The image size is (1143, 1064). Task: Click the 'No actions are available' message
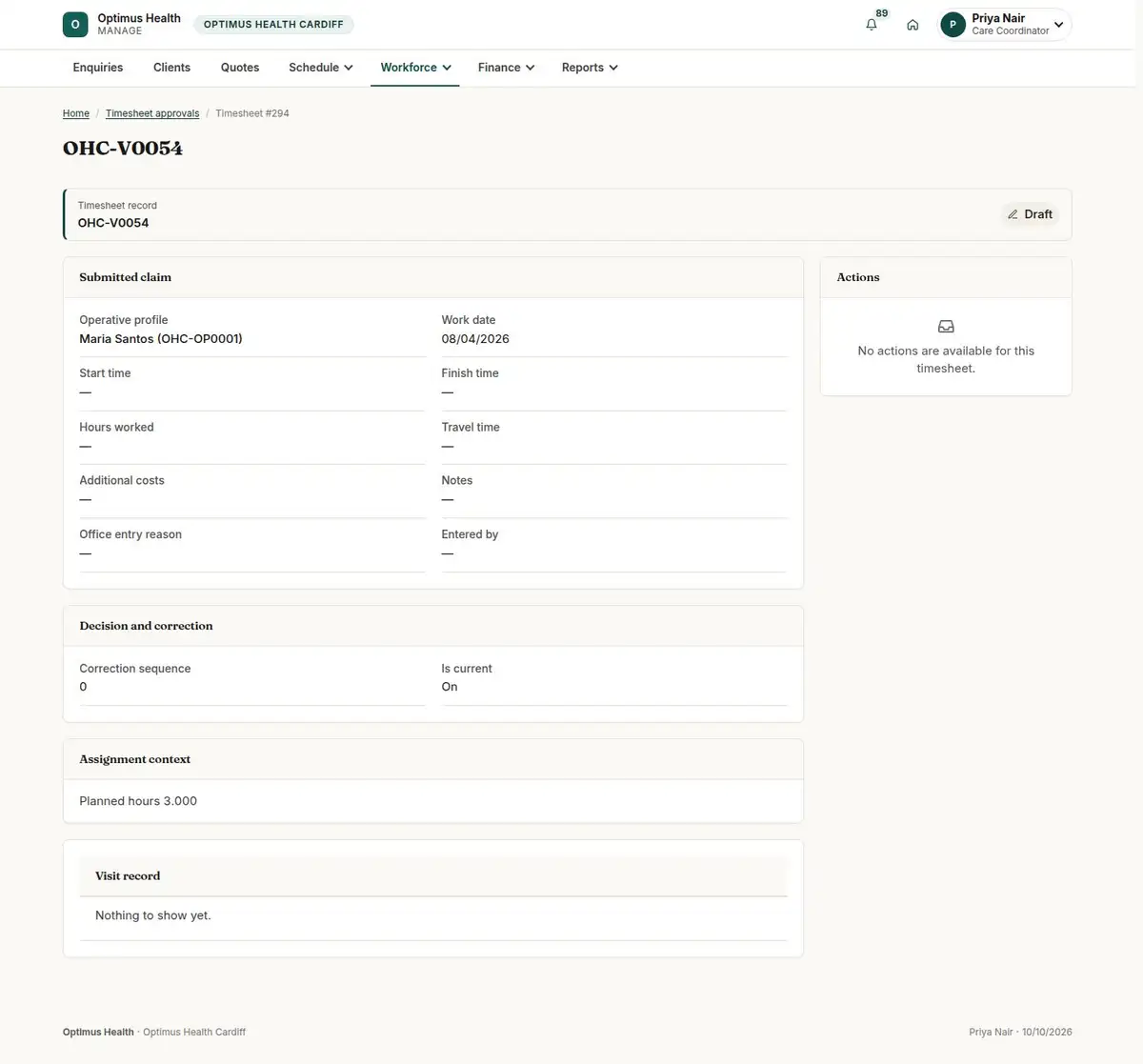946,360
